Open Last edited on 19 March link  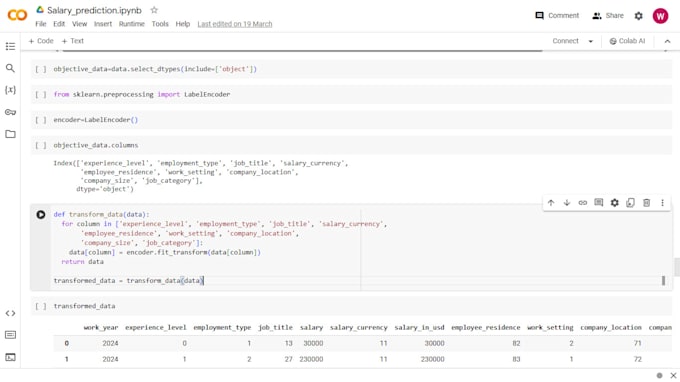[x=235, y=24]
